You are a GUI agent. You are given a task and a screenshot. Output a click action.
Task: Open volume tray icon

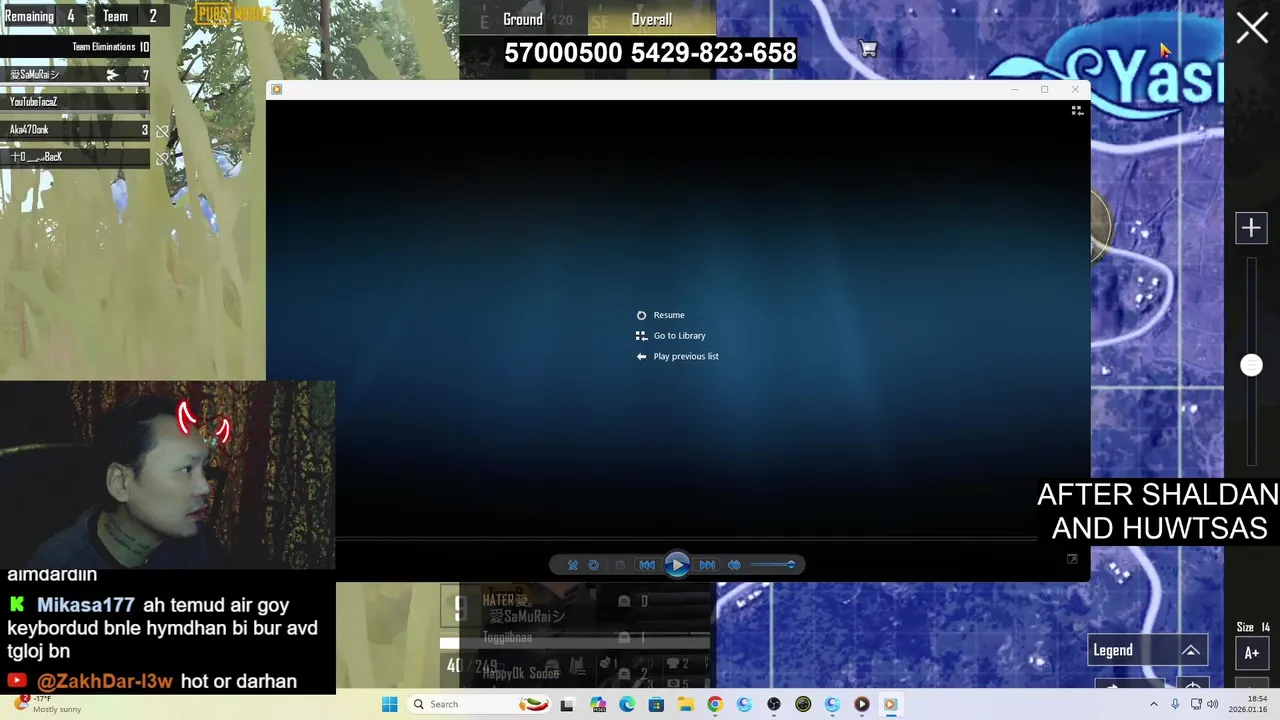click(x=1213, y=704)
